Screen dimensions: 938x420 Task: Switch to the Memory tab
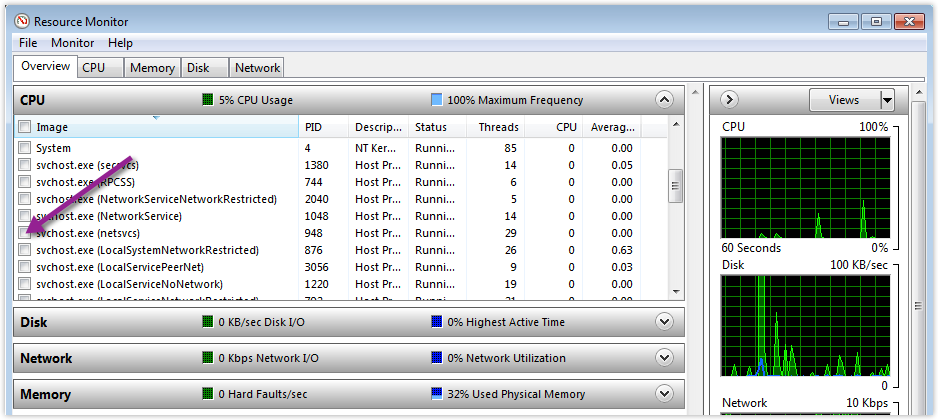[x=152, y=68]
